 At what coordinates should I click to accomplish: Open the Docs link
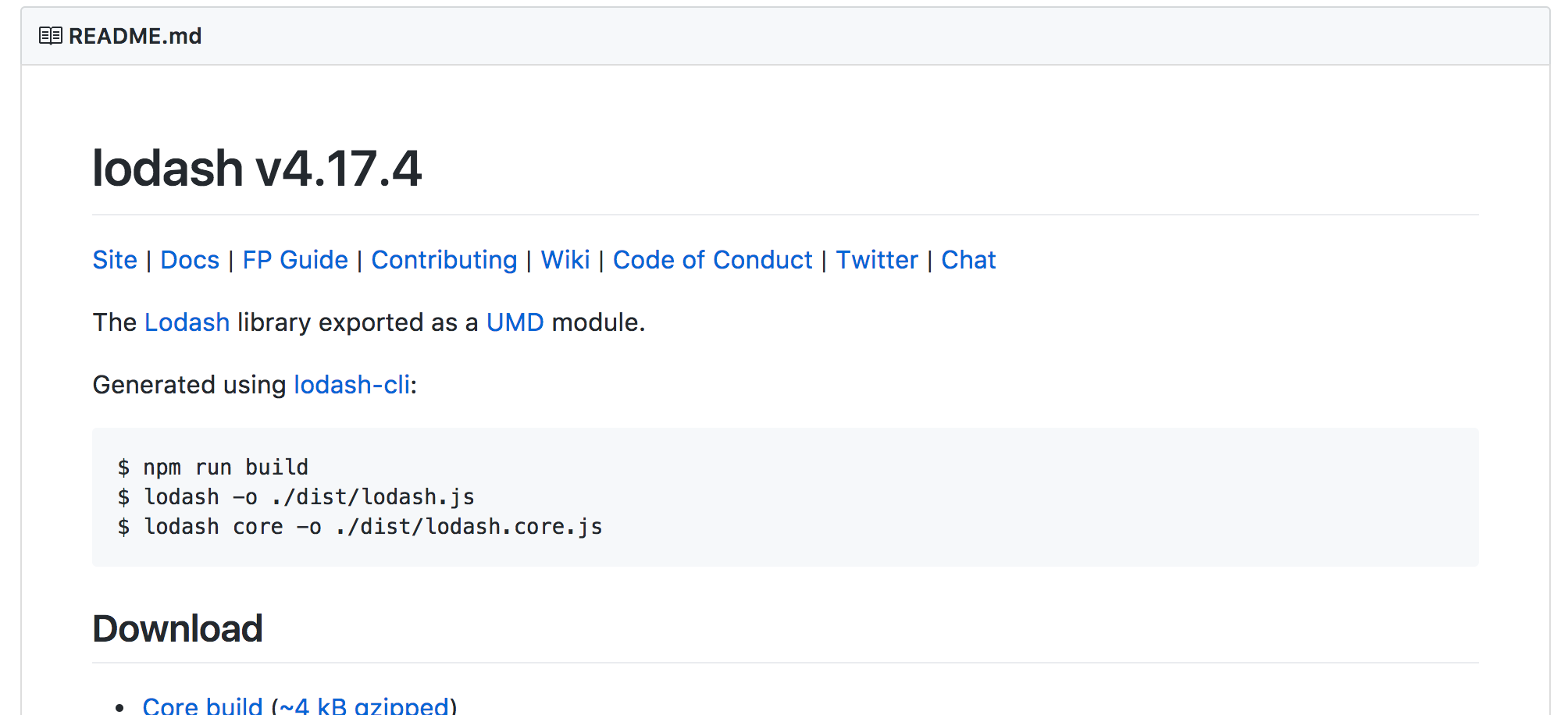tap(190, 260)
